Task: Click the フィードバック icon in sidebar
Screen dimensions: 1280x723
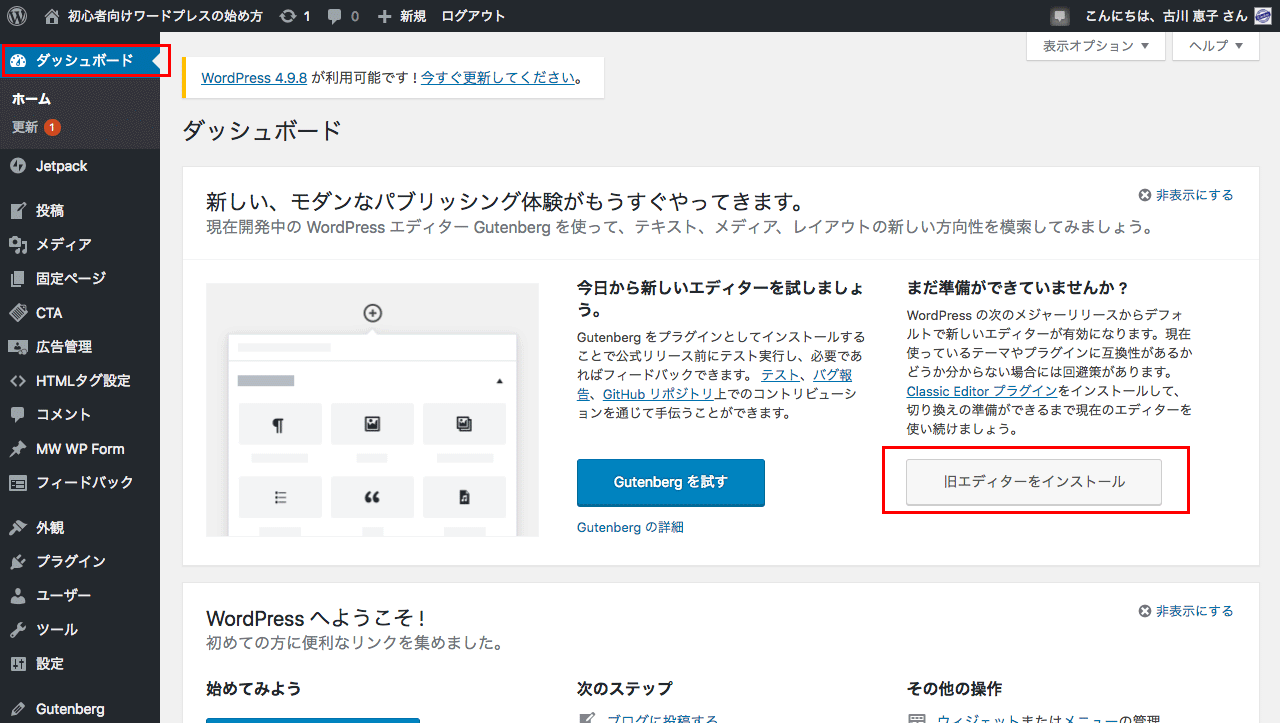Action: click(18, 482)
